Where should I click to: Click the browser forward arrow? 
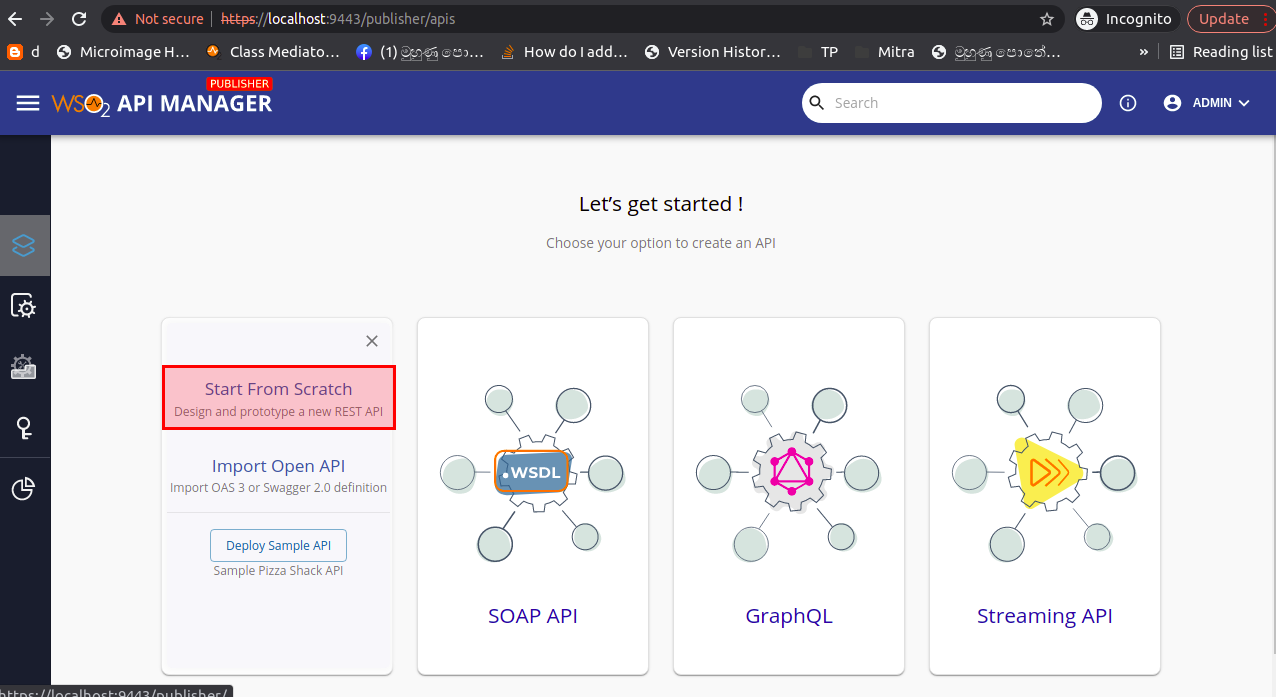(x=47, y=19)
